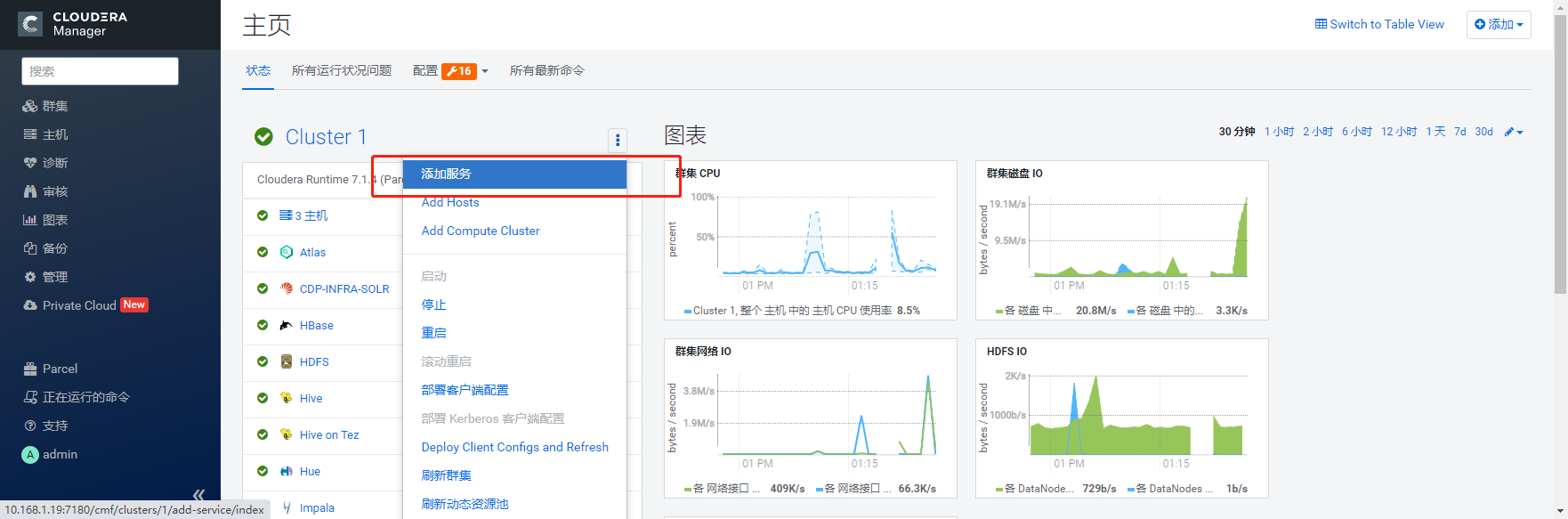Open the 群集 sidebar item
This screenshot has width=1568, height=519.
pos(45,106)
